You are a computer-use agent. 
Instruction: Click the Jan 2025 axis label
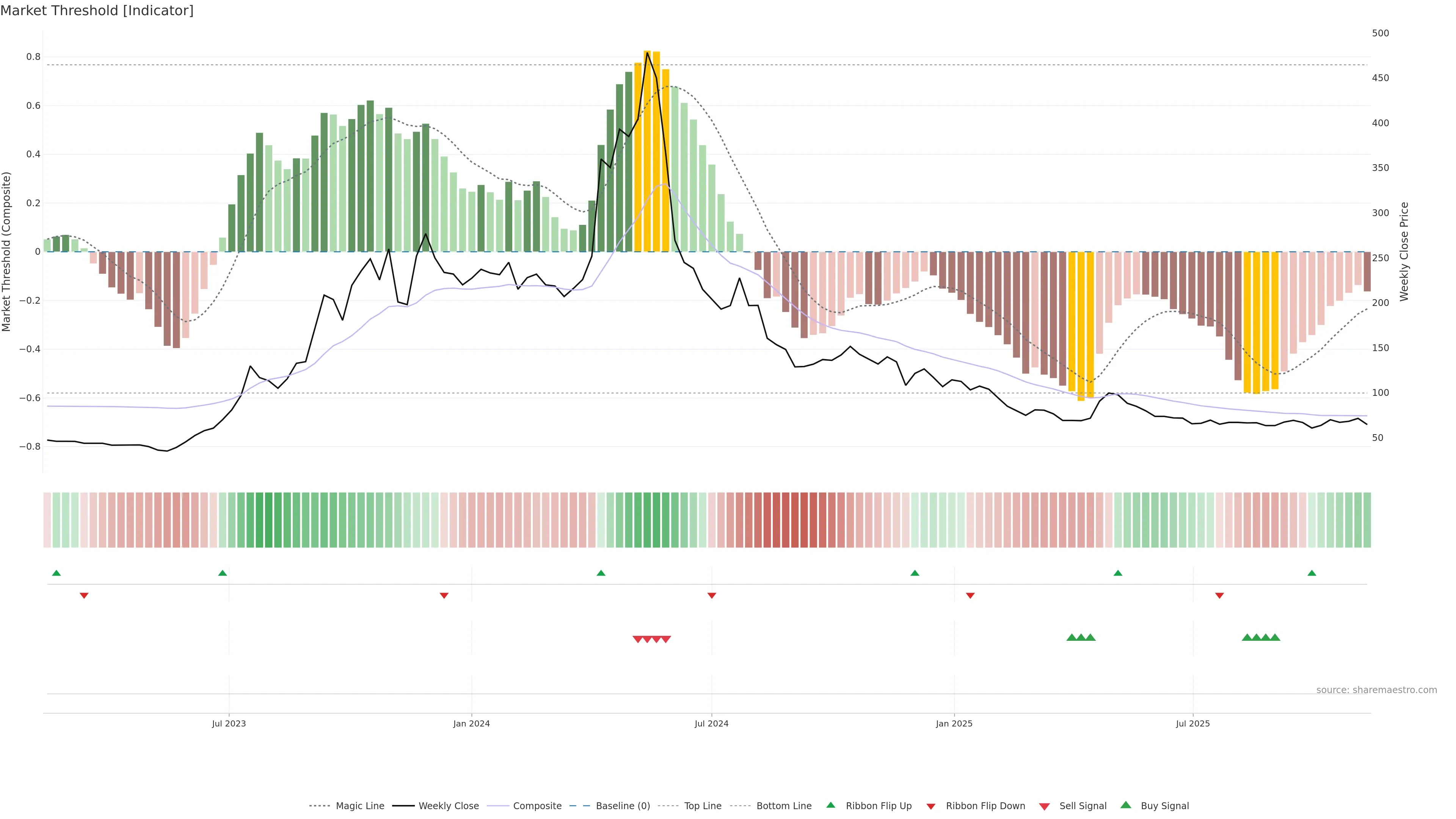point(954,724)
